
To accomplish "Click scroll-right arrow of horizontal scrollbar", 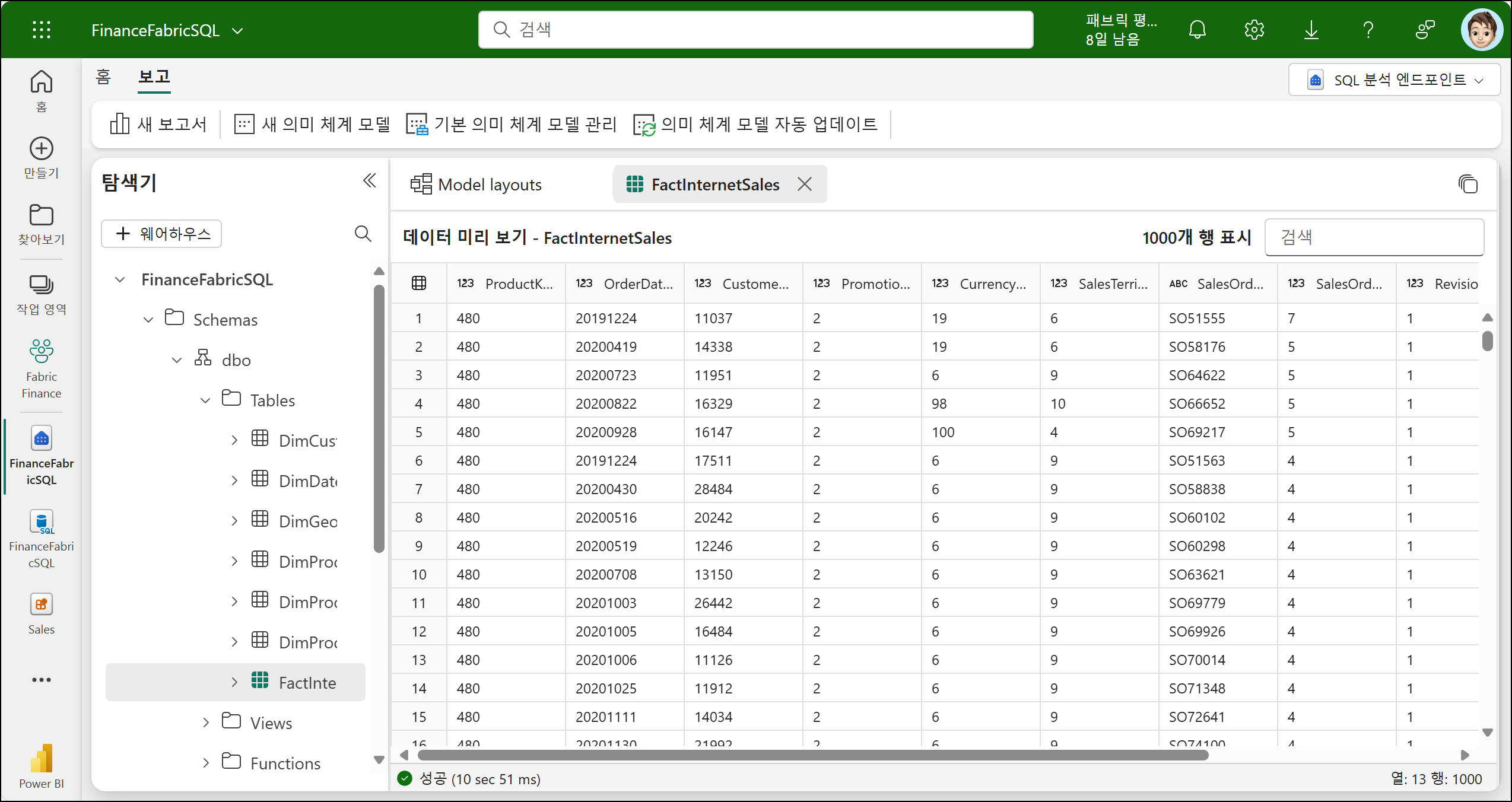I will coord(1465,755).
